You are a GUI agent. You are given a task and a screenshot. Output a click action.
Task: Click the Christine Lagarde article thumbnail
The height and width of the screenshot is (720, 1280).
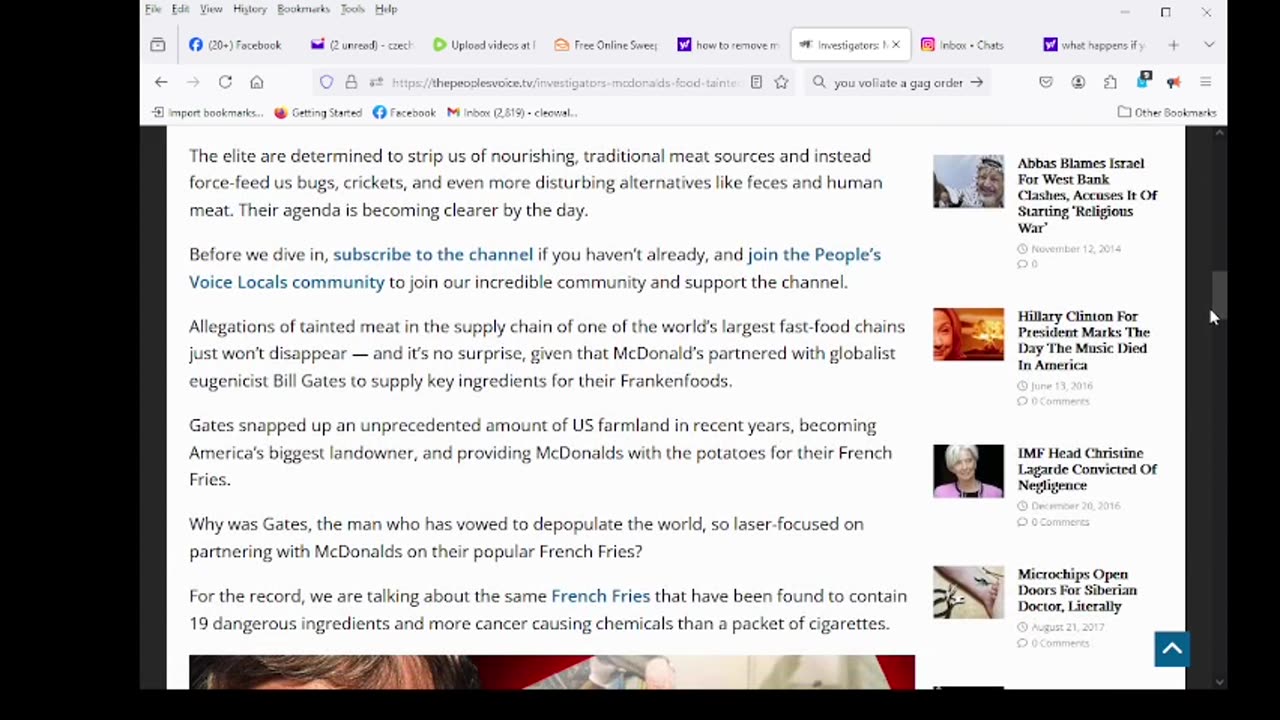click(x=968, y=471)
